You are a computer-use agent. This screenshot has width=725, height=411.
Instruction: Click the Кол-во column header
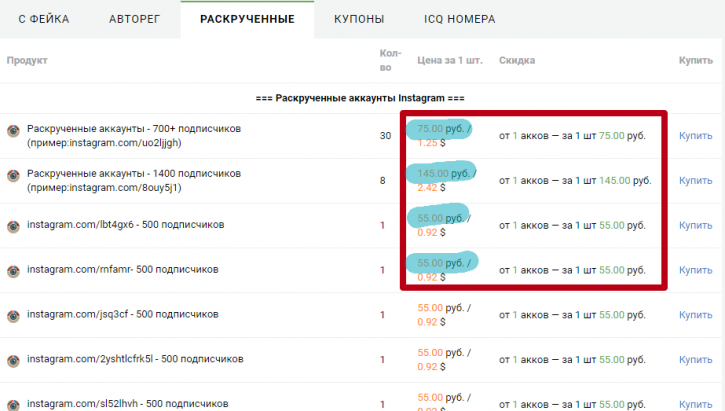tap(390, 61)
